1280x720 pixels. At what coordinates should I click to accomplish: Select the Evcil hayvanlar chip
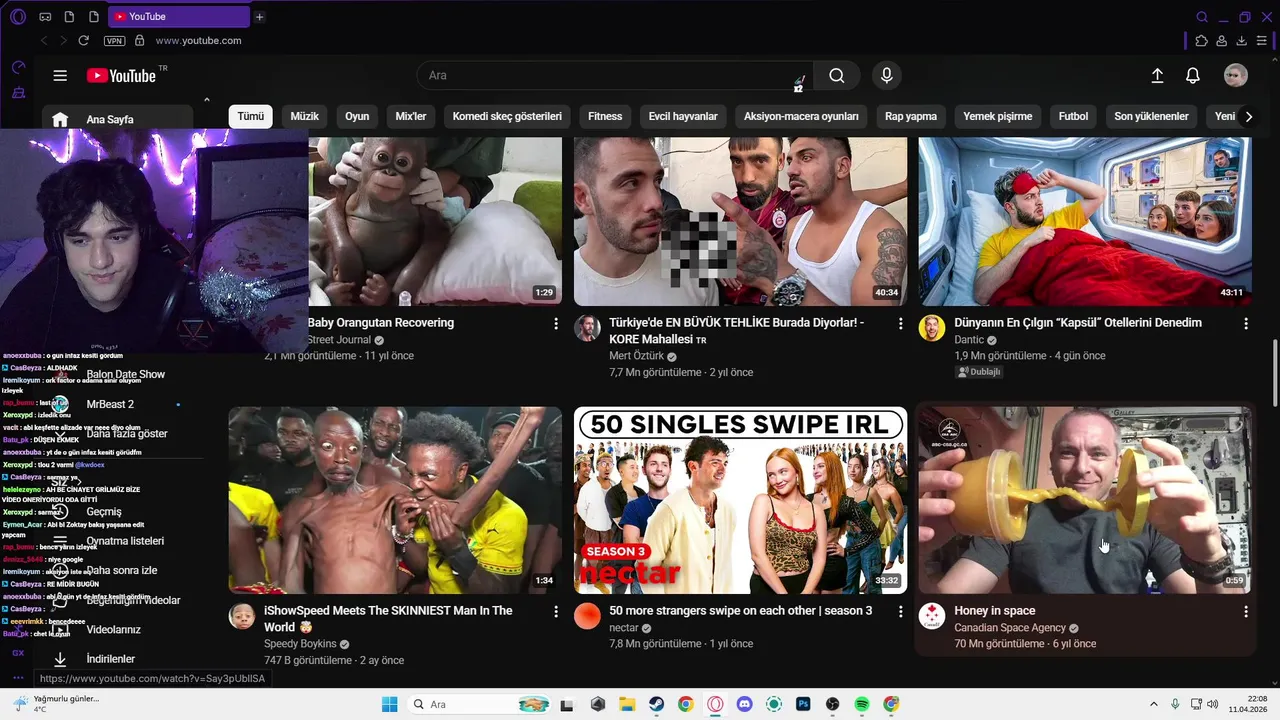683,117
